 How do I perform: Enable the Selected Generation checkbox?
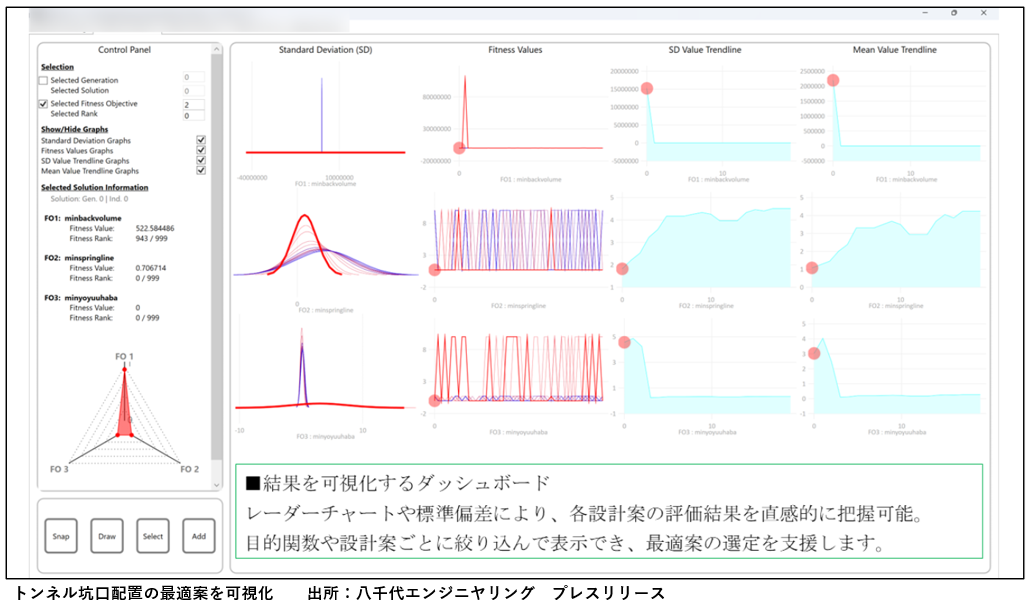43,80
